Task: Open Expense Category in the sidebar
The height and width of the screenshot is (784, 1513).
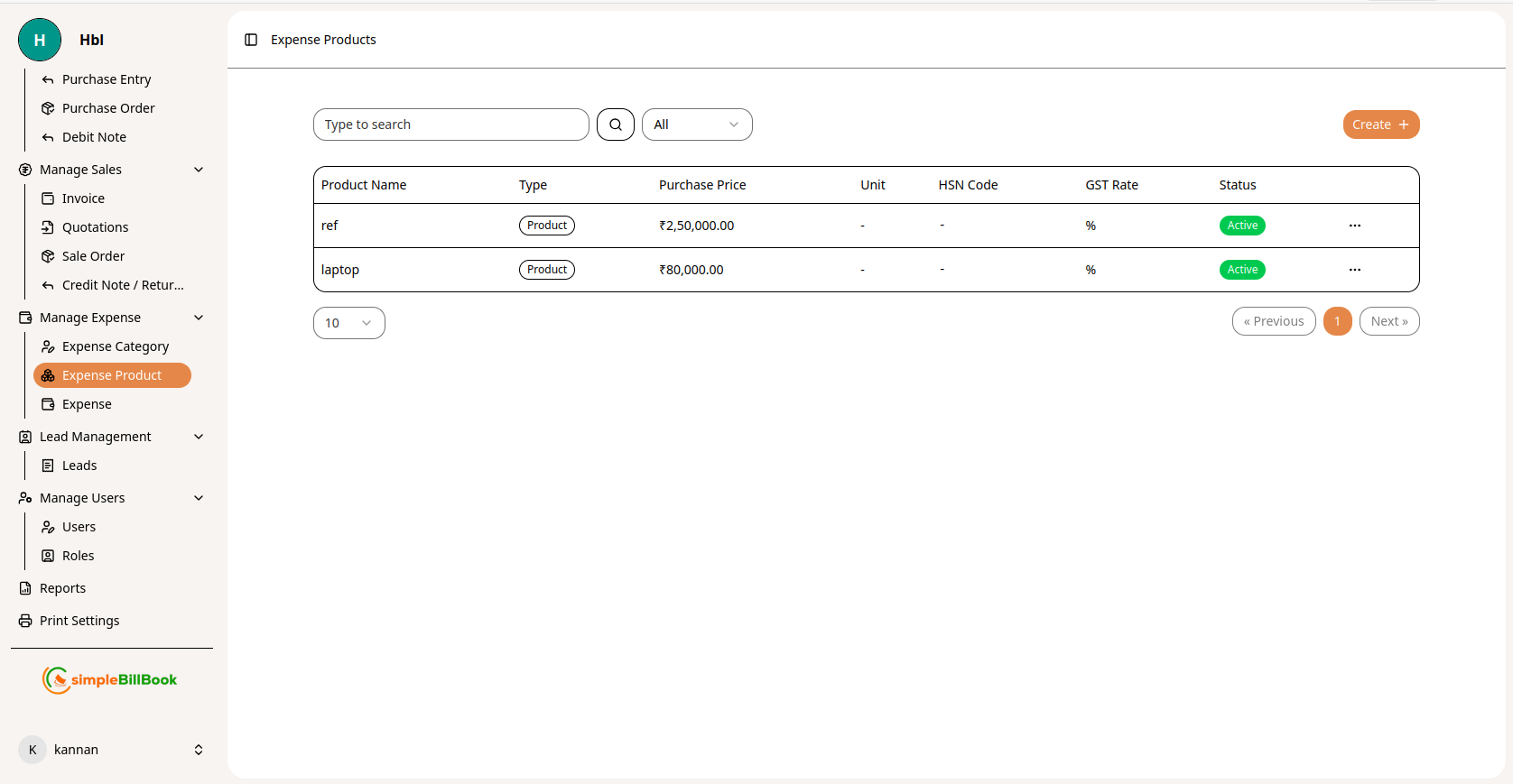Action: (115, 346)
